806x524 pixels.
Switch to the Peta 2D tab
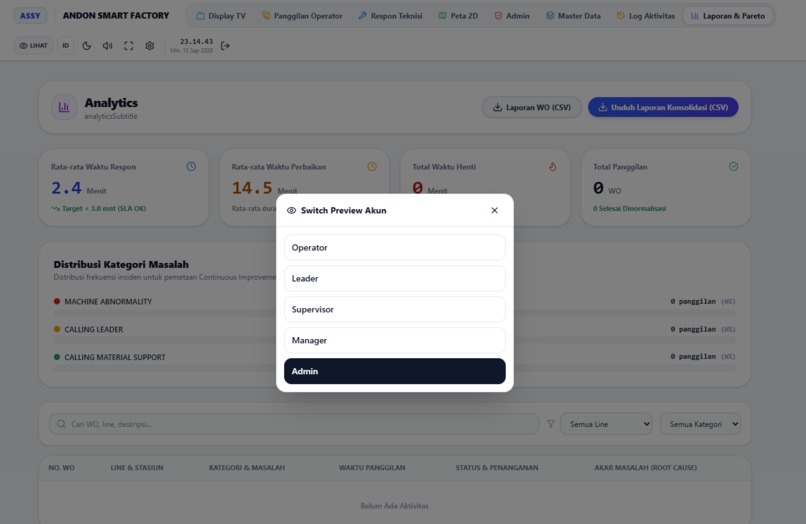(x=458, y=16)
